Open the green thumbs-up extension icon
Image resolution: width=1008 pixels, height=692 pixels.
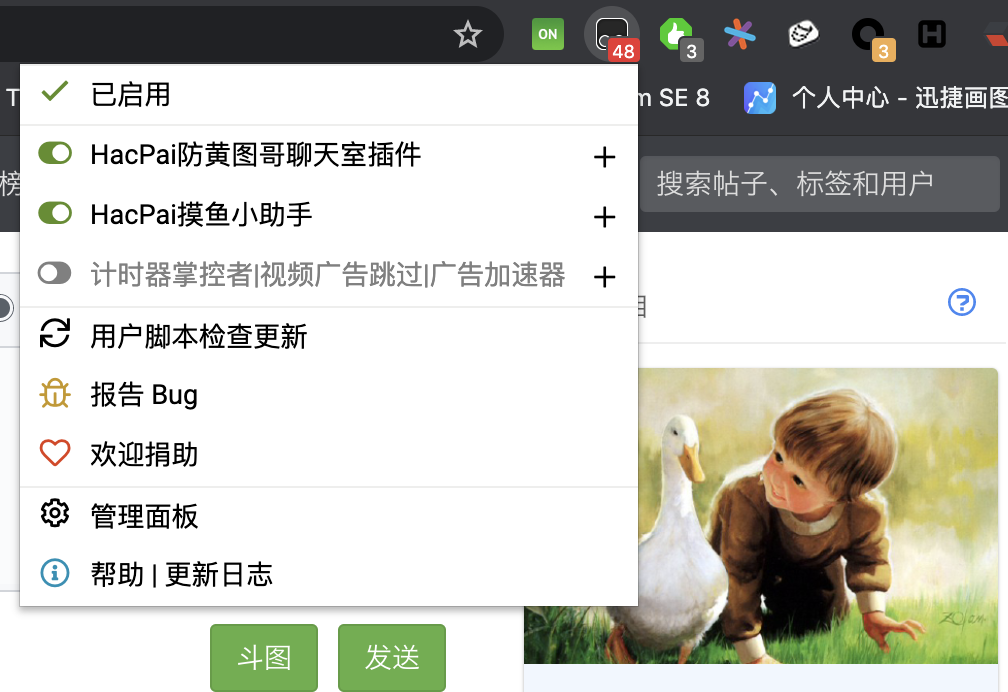678,35
